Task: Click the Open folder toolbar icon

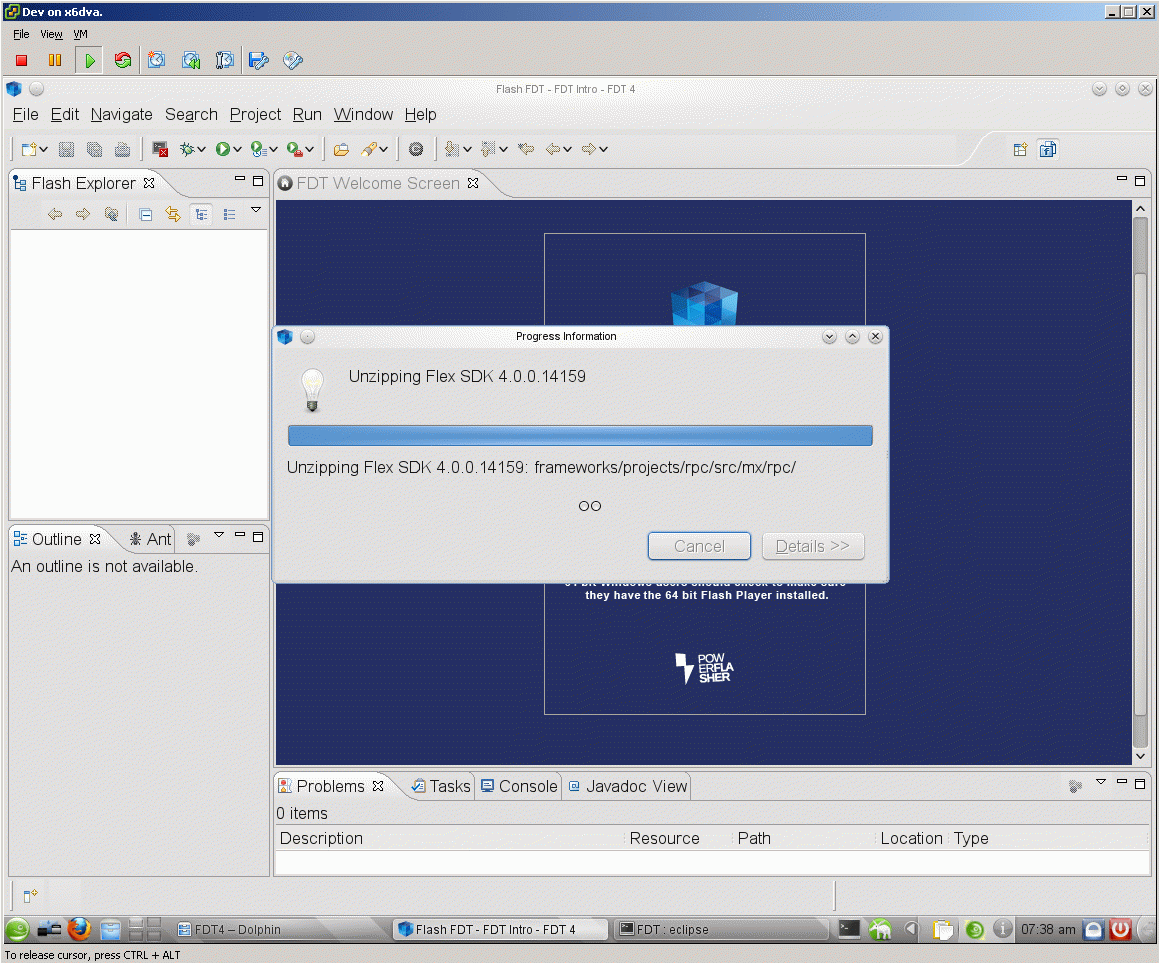Action: coord(341,149)
